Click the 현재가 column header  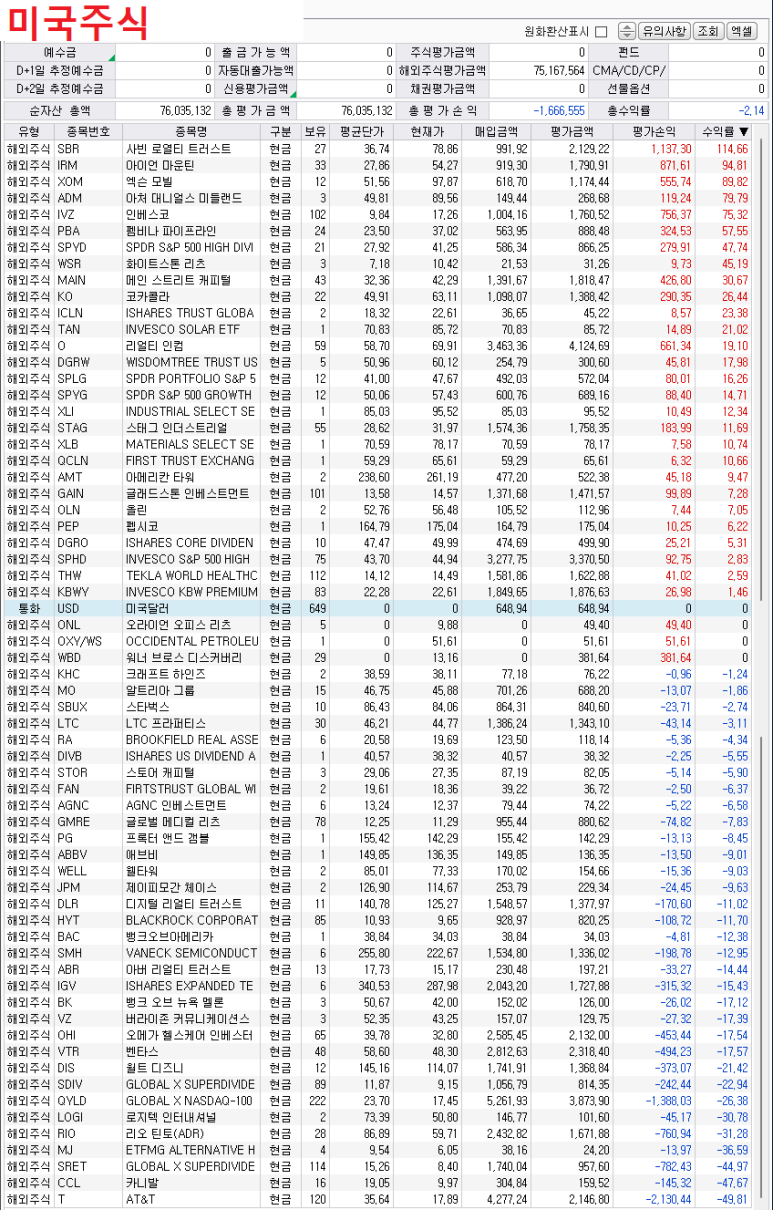coord(427,132)
